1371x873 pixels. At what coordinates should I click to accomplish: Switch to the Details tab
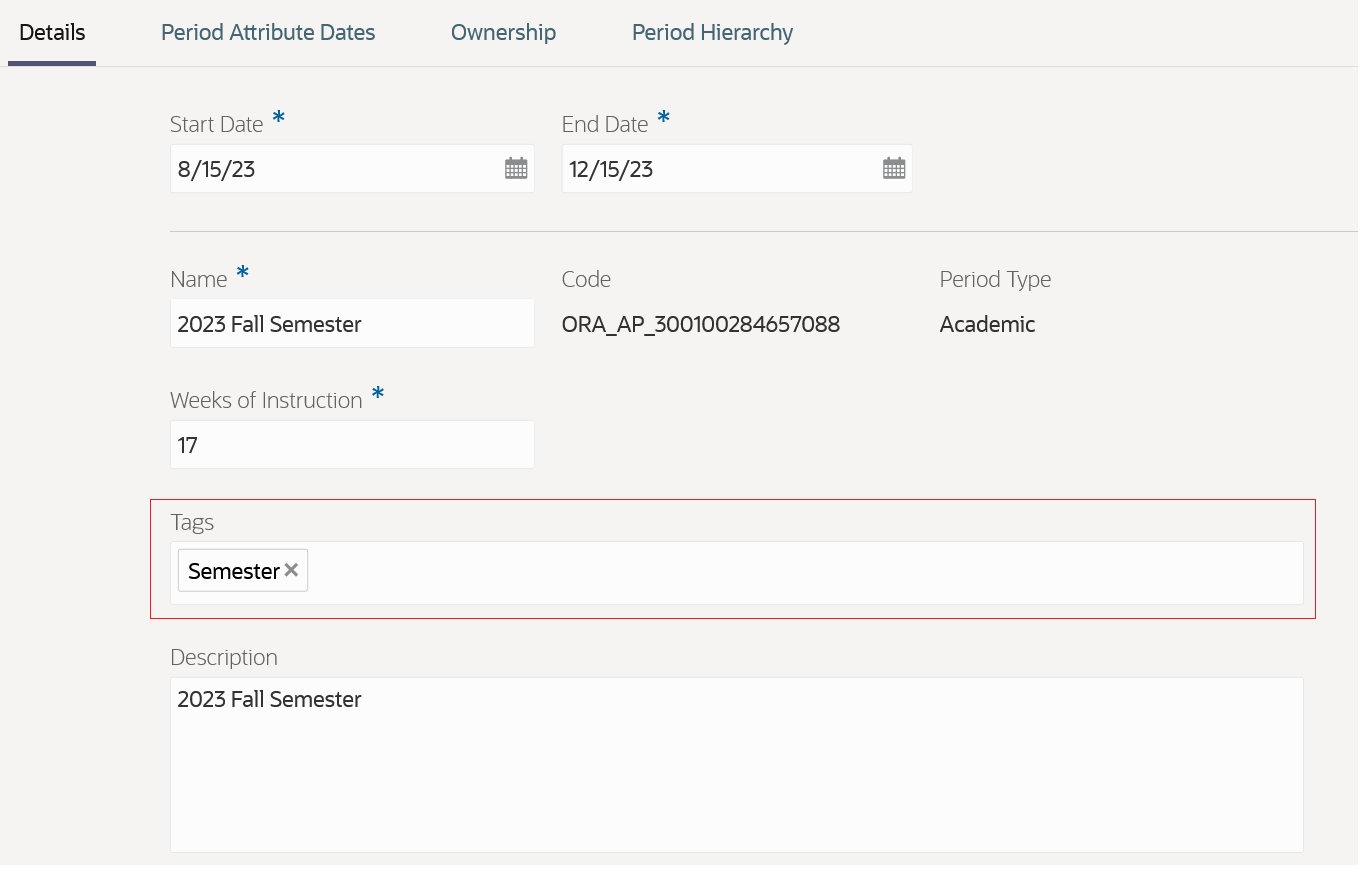click(52, 32)
